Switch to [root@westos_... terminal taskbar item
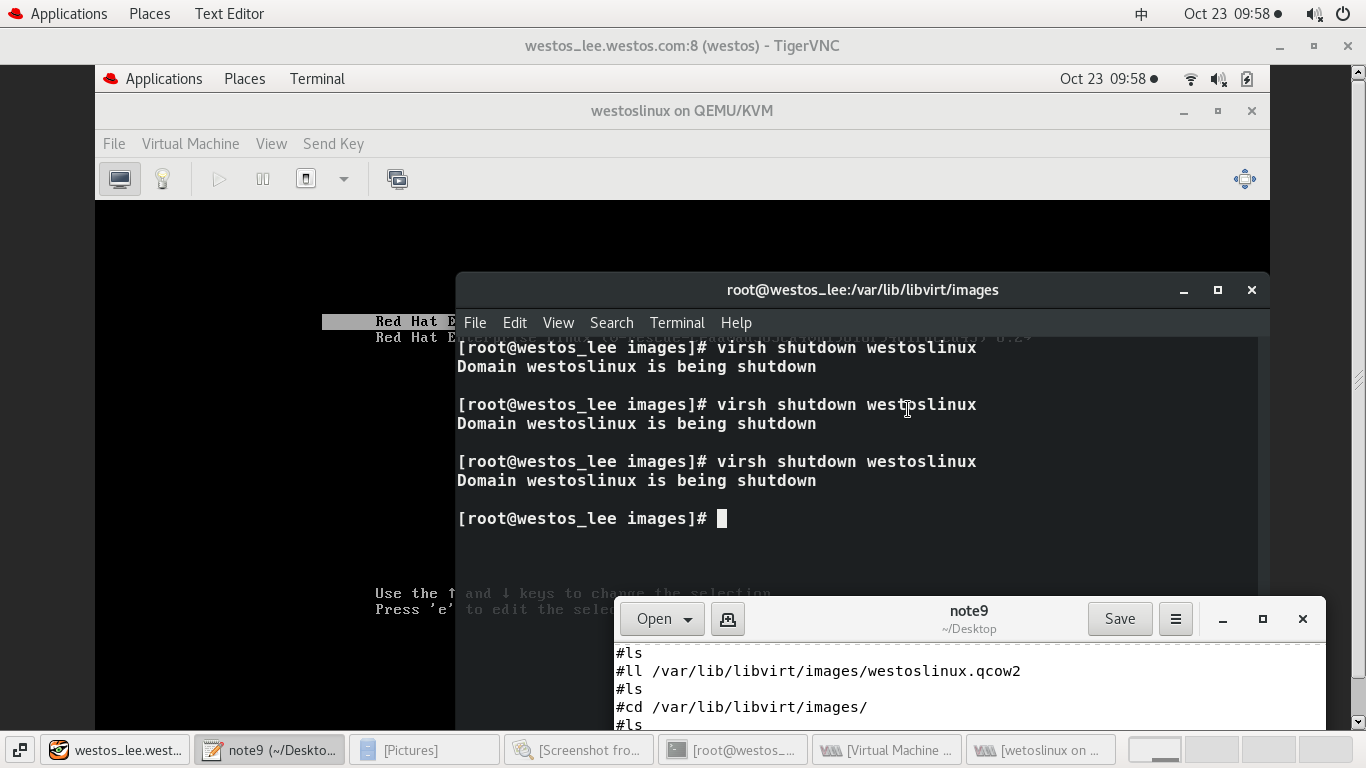The image size is (1366, 768). 733,750
